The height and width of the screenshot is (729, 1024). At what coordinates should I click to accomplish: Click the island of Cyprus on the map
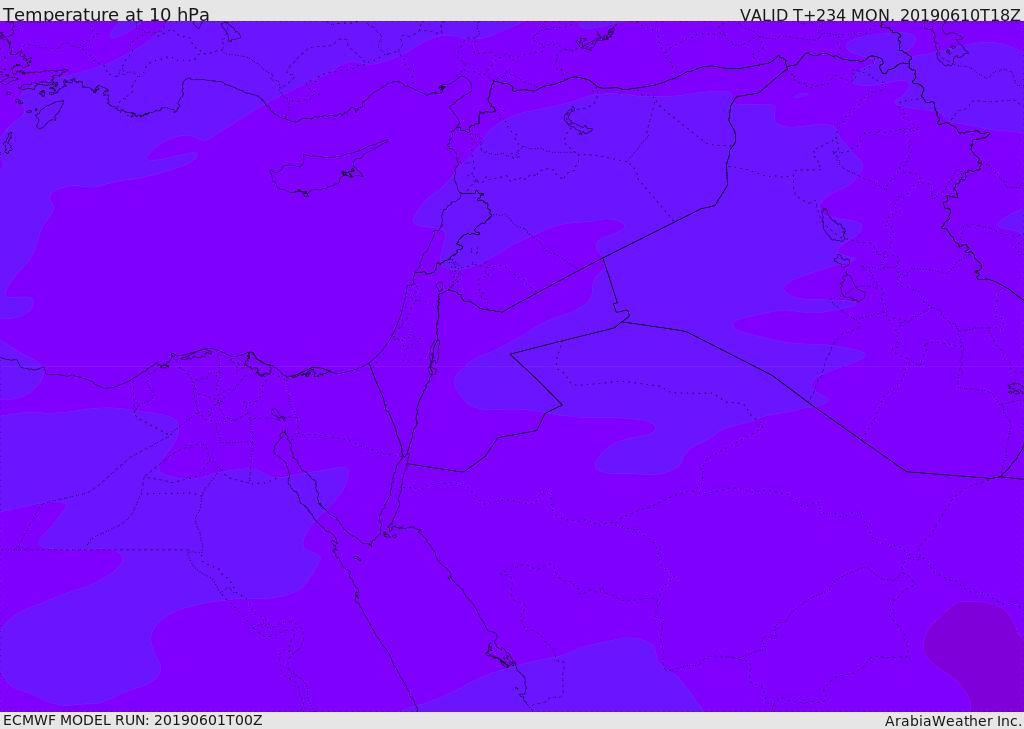point(320,172)
